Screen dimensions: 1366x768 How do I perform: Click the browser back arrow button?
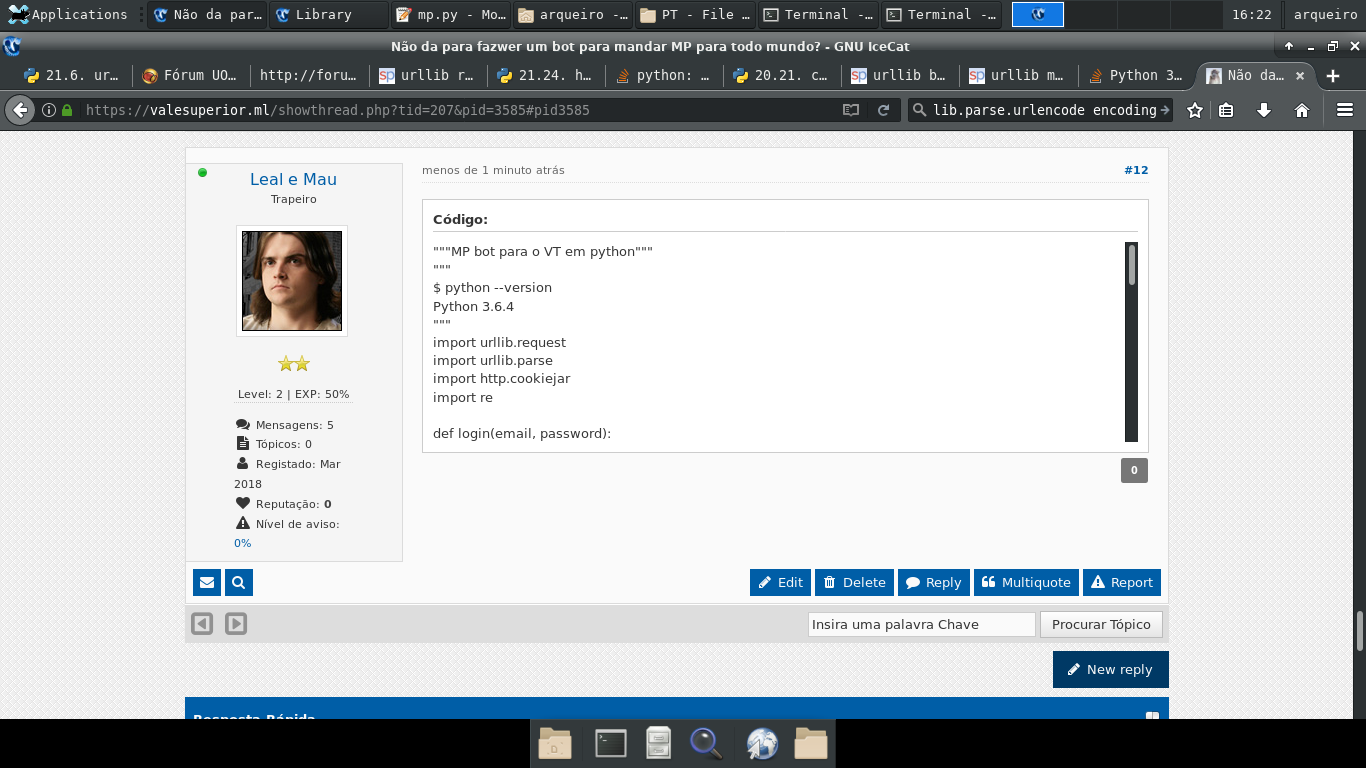[x=20, y=110]
